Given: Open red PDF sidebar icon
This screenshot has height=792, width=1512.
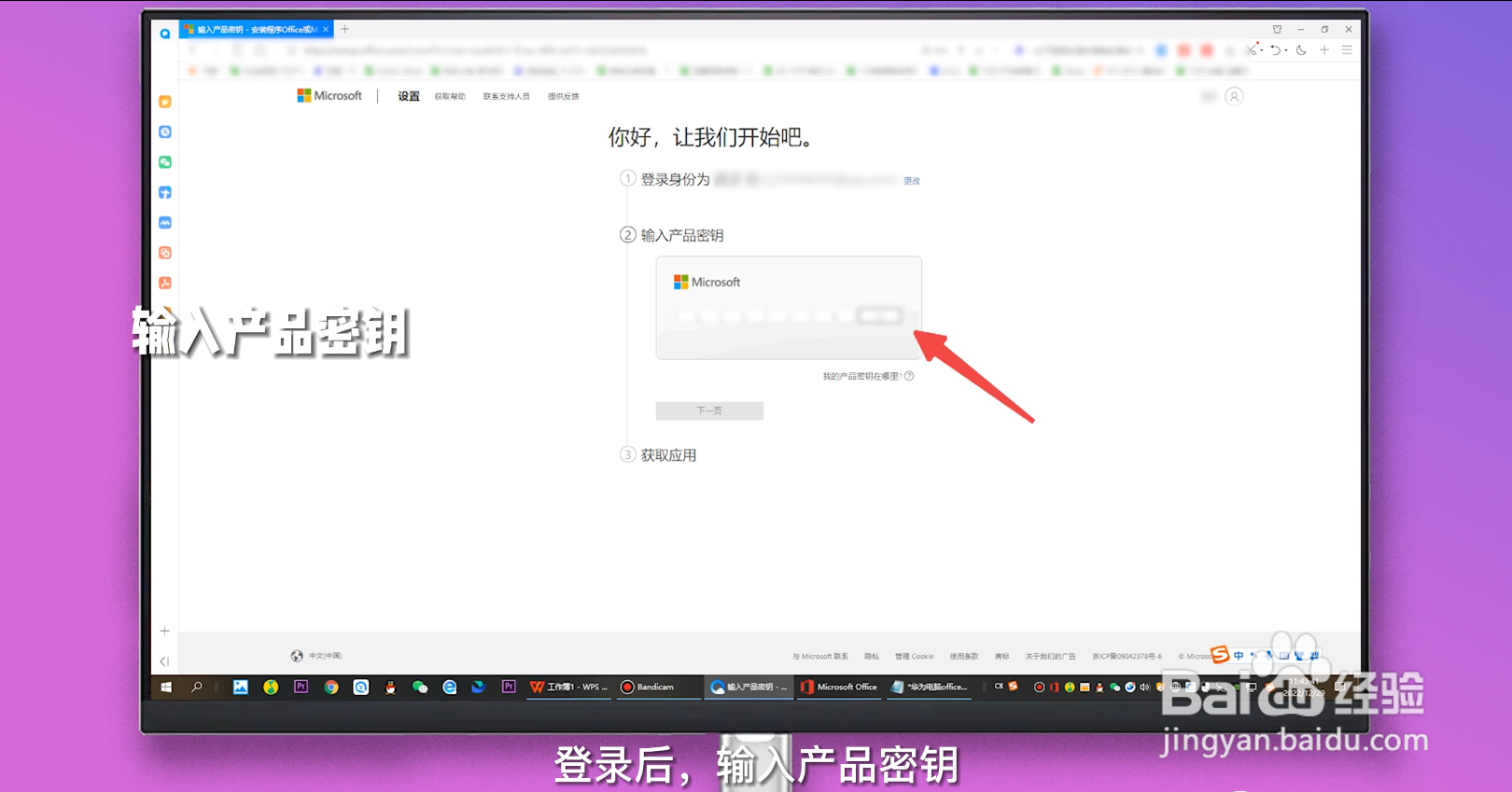Looking at the screenshot, I should tap(165, 283).
